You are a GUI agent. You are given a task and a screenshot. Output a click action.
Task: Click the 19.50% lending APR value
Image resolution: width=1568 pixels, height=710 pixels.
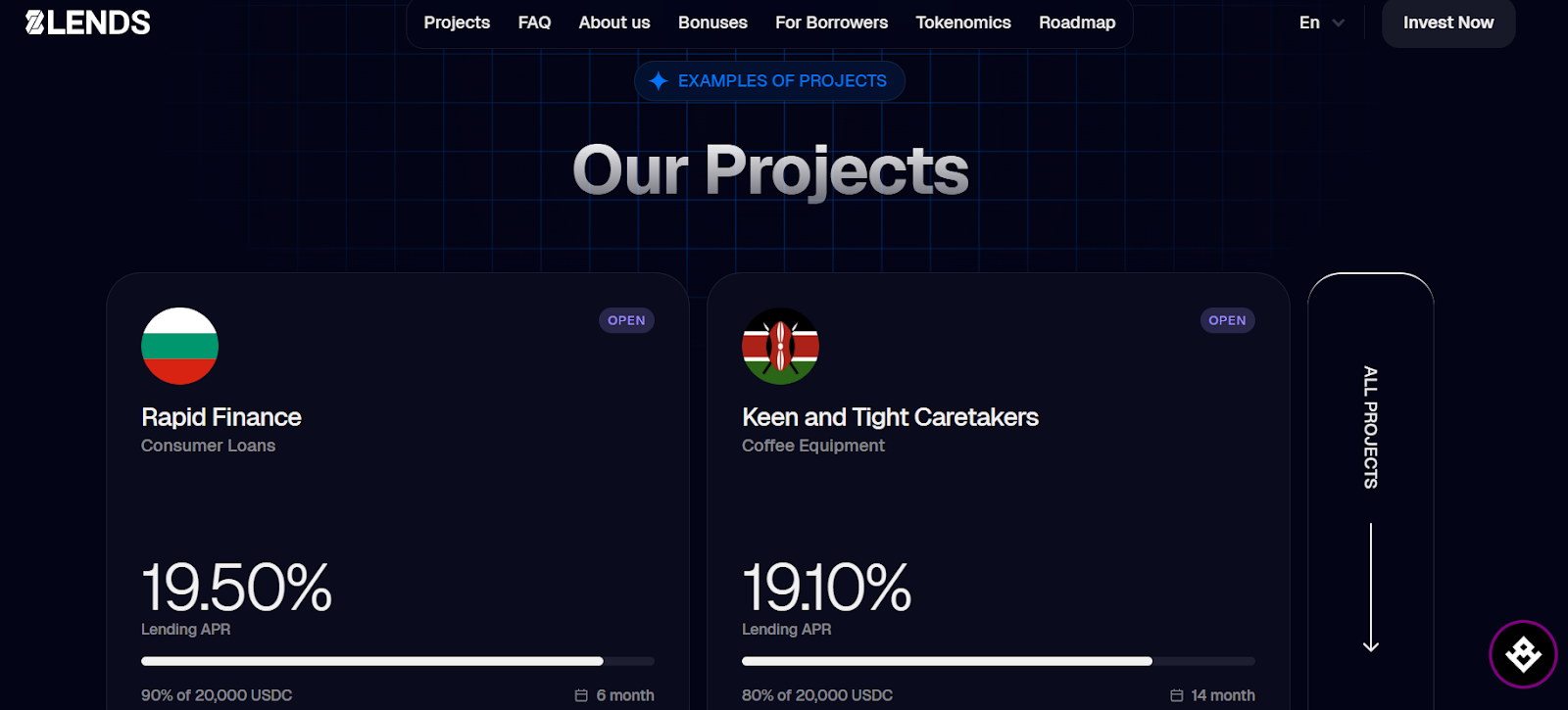point(236,588)
